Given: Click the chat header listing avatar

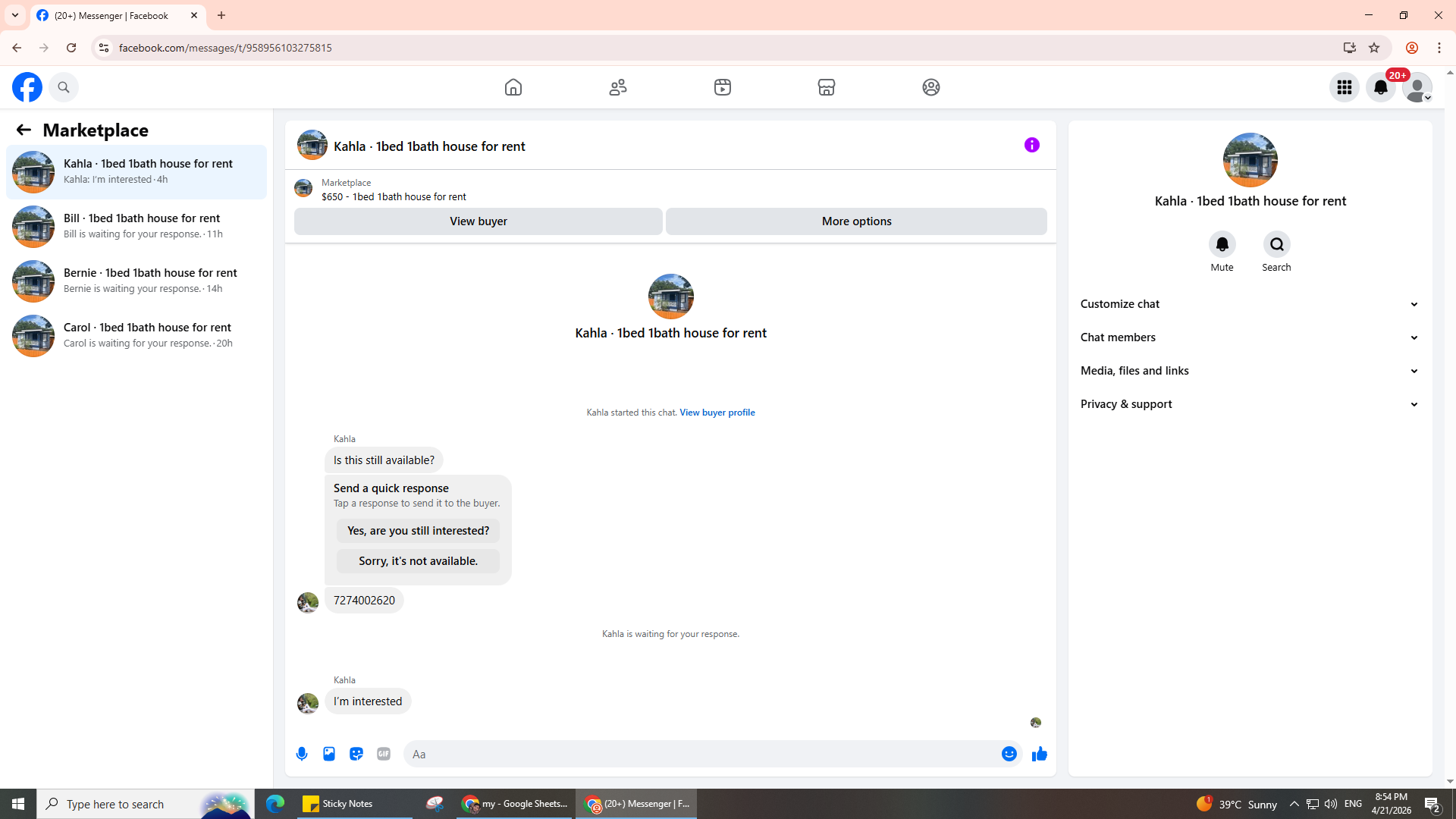Looking at the screenshot, I should 312,145.
